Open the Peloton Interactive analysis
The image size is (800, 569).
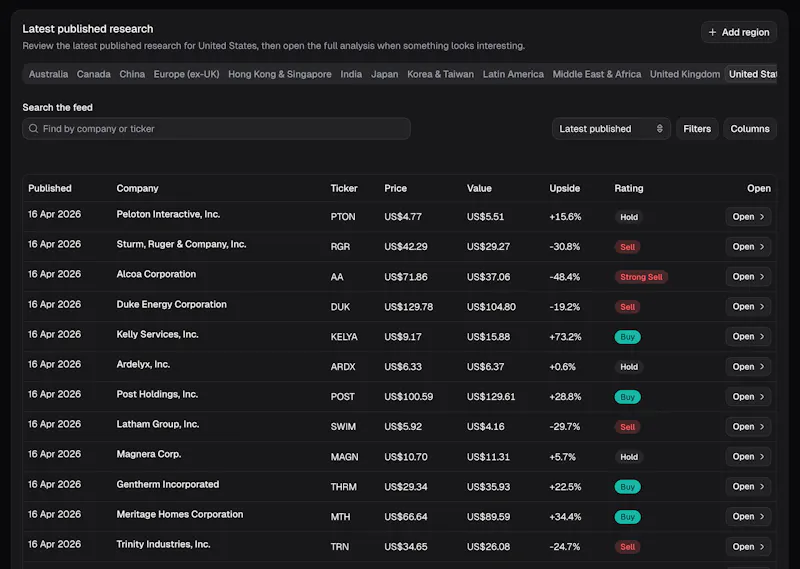pyautogui.click(x=748, y=216)
